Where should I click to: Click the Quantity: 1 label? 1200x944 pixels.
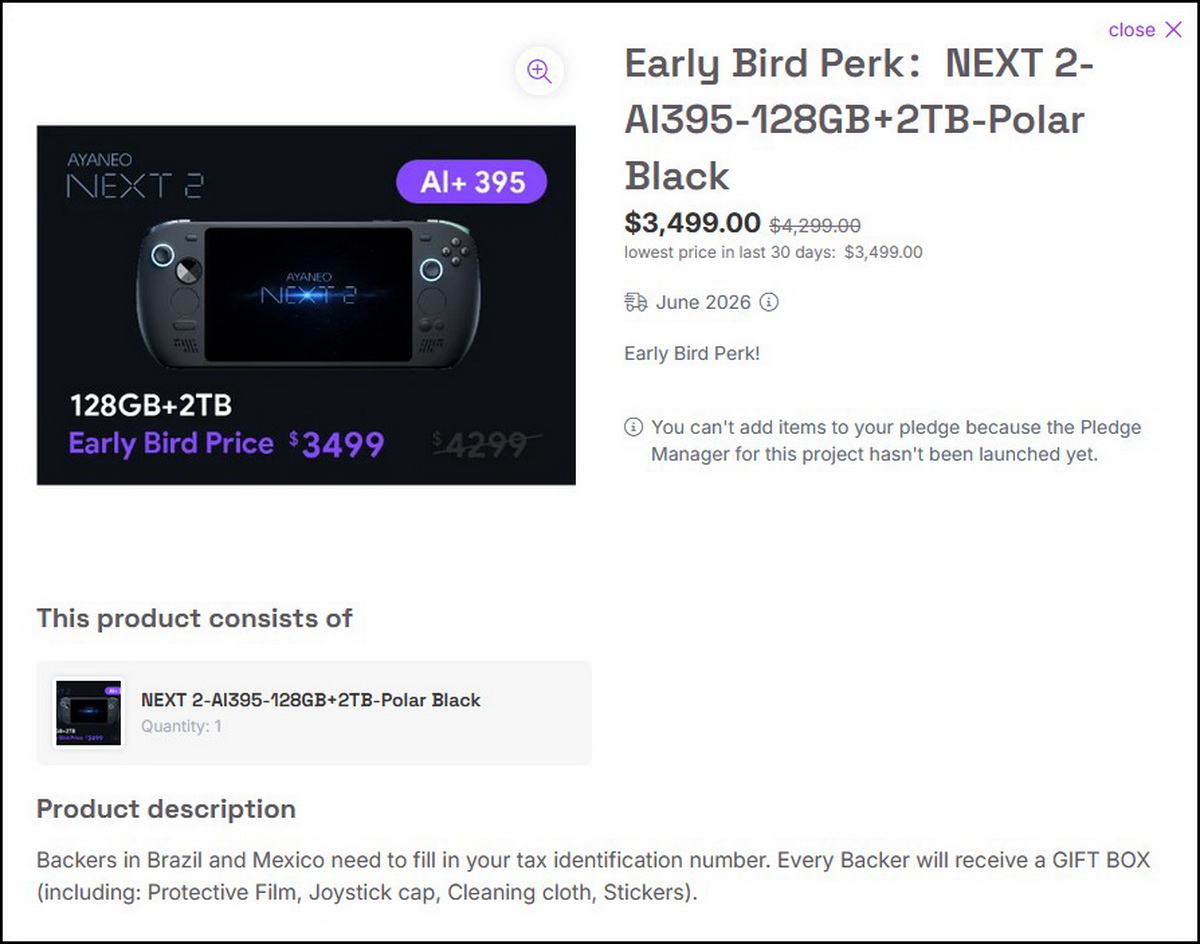coord(181,727)
